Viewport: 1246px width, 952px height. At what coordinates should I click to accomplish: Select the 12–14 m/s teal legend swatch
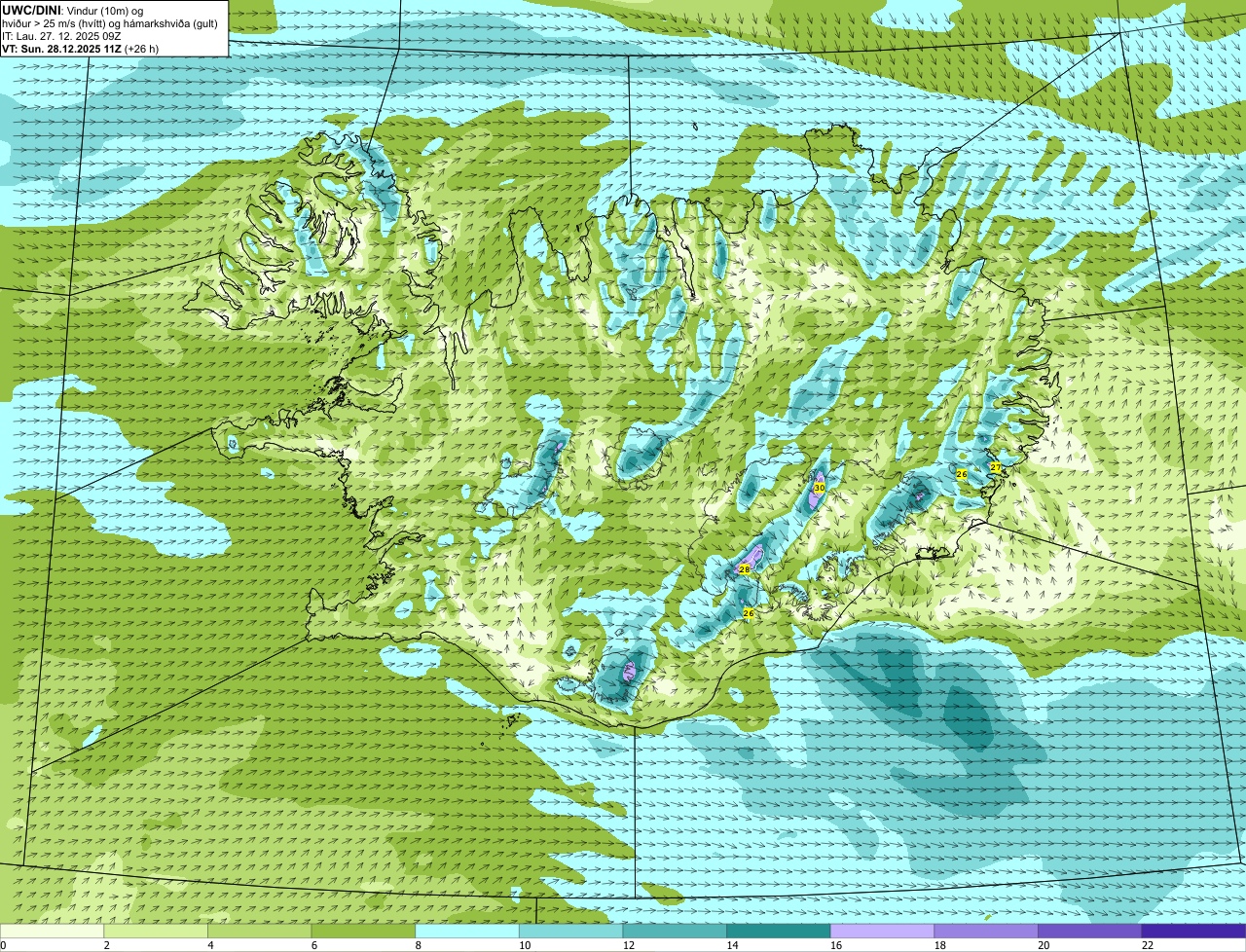[x=675, y=931]
